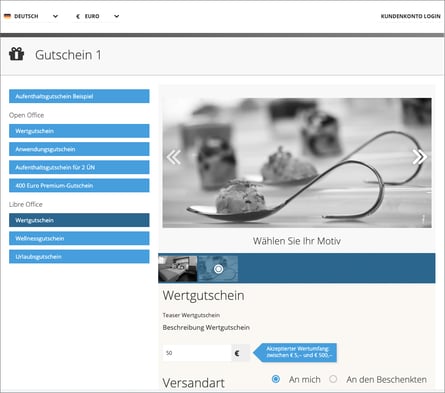Viewport: 445px width, 393px height.
Task: Click the euro symbol beside EURO
Action: point(78,16)
